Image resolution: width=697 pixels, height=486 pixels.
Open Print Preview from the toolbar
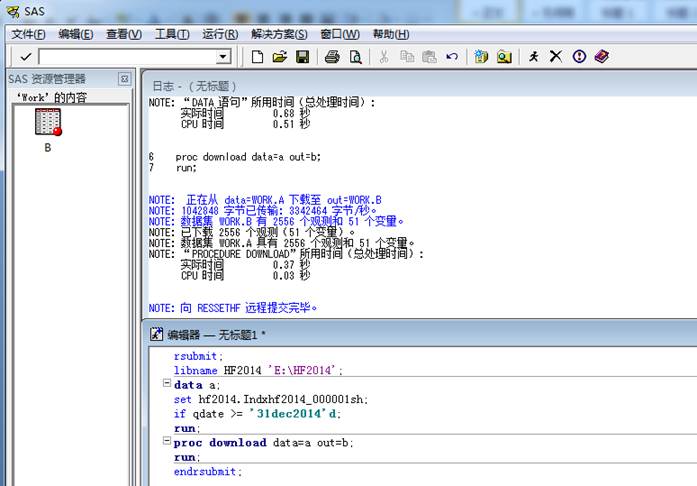pyautogui.click(x=355, y=57)
